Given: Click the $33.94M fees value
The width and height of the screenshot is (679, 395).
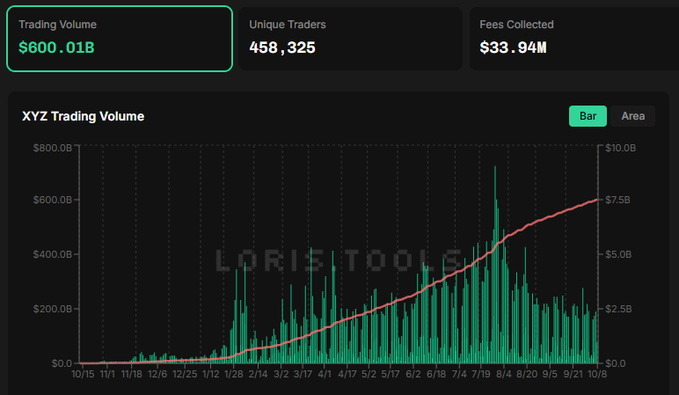Looking at the screenshot, I should [513, 48].
